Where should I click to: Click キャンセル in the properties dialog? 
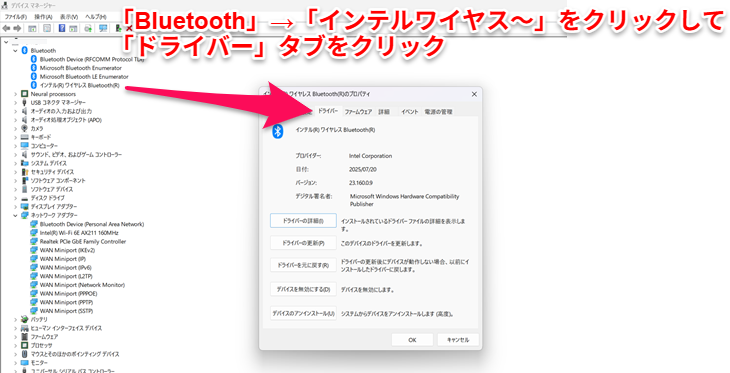[x=458, y=340]
